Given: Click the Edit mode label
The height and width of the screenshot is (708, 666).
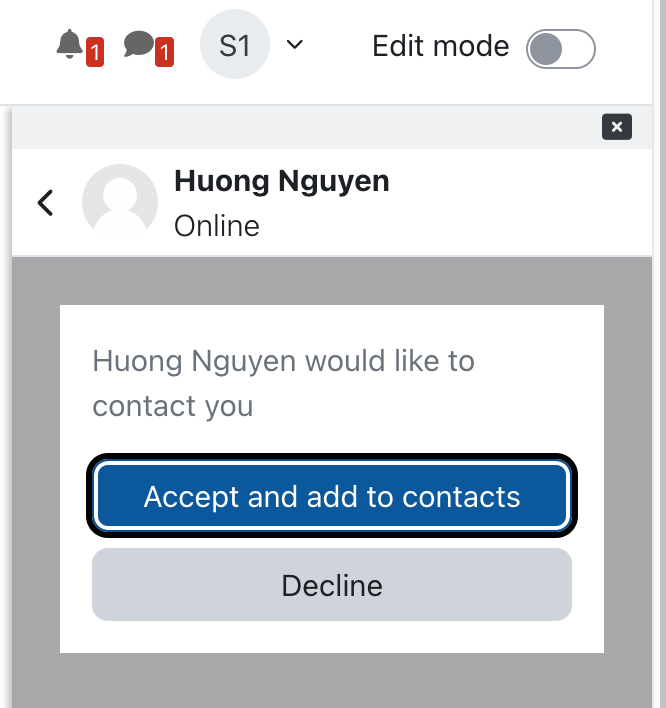Looking at the screenshot, I should tap(441, 46).
